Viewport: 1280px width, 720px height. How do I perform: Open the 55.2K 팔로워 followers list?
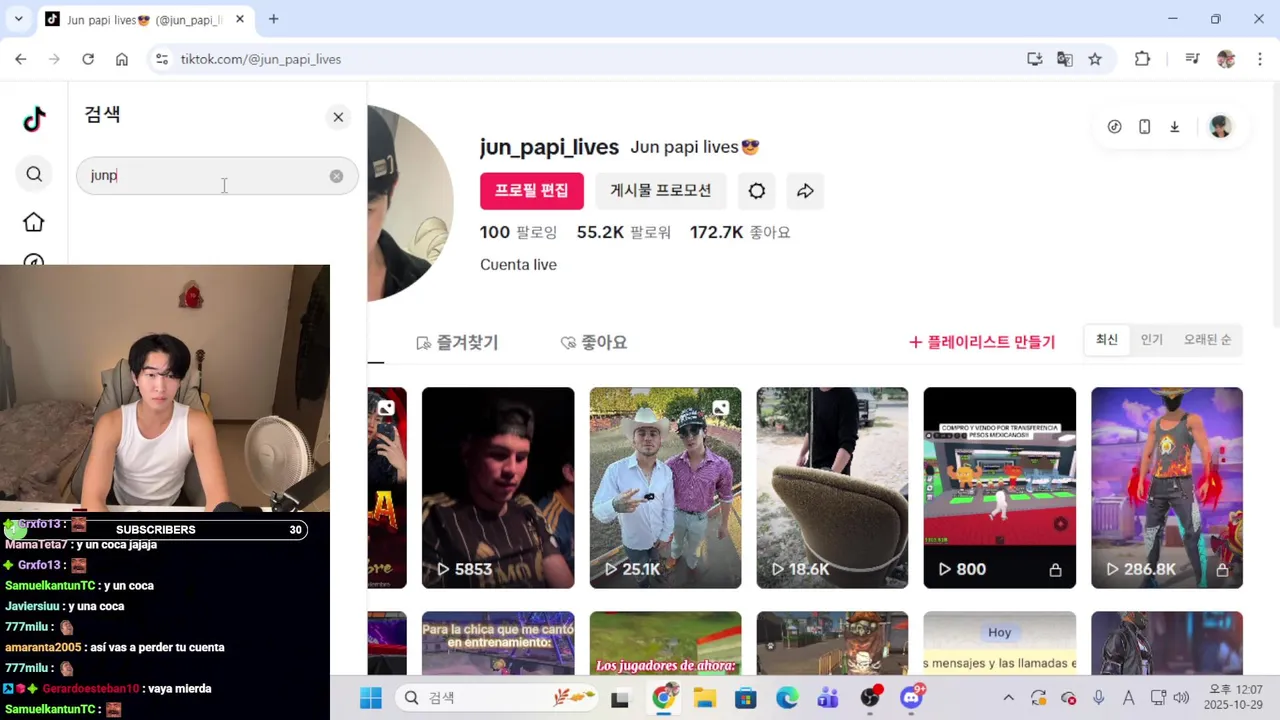coord(623,232)
